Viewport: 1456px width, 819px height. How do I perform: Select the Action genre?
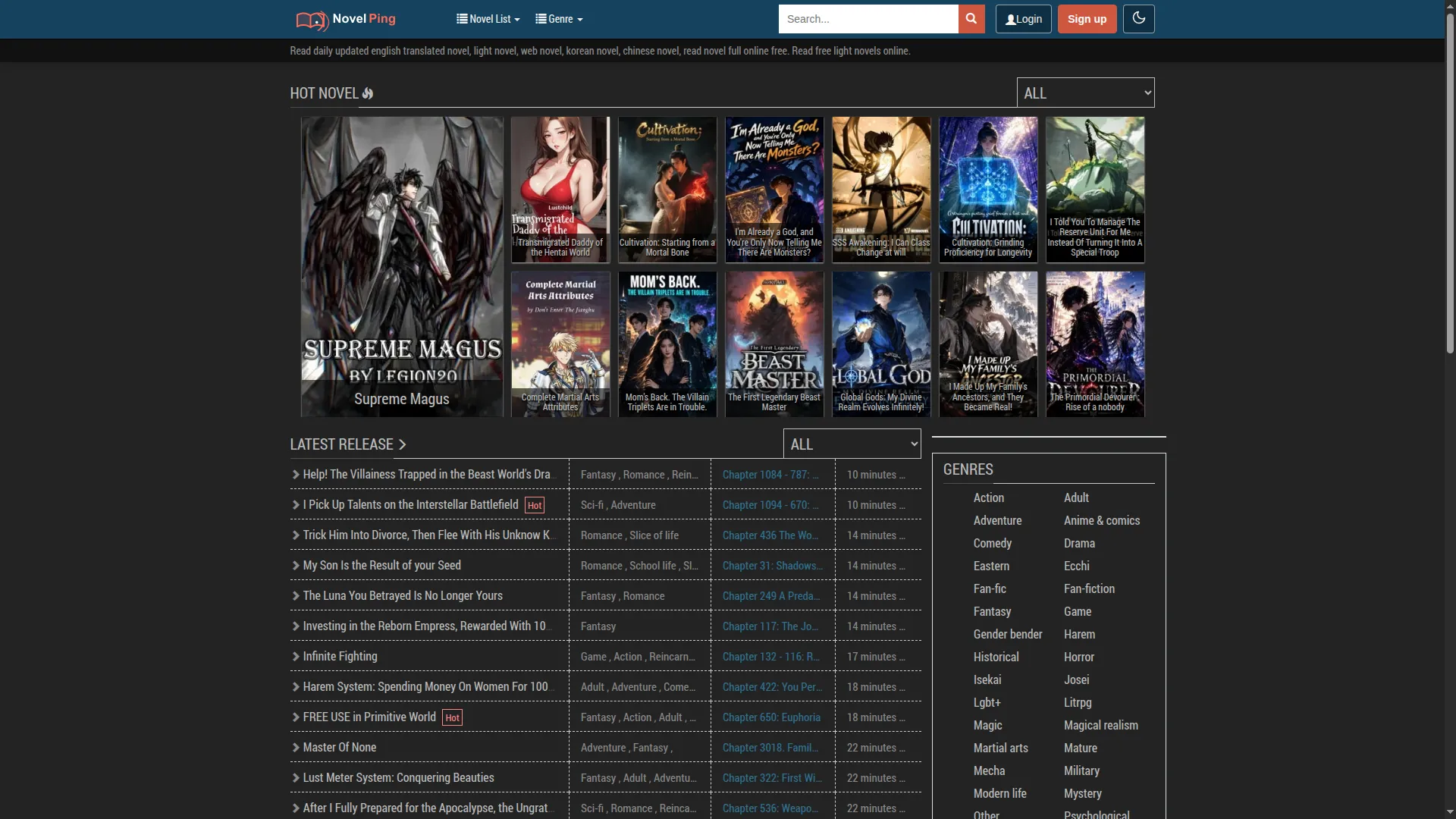tap(988, 497)
